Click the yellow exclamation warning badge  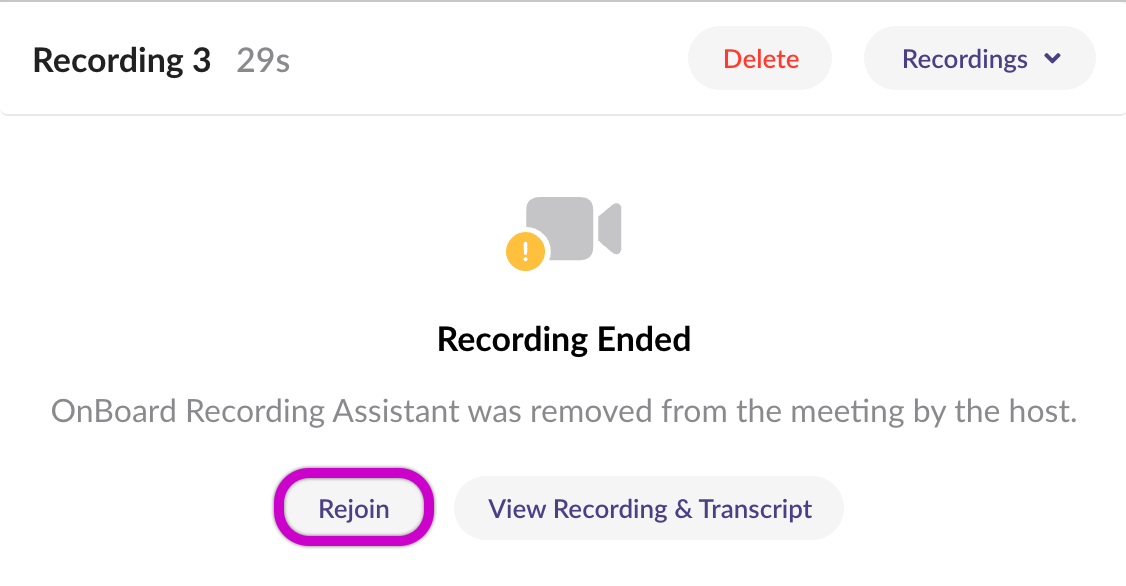tap(525, 251)
